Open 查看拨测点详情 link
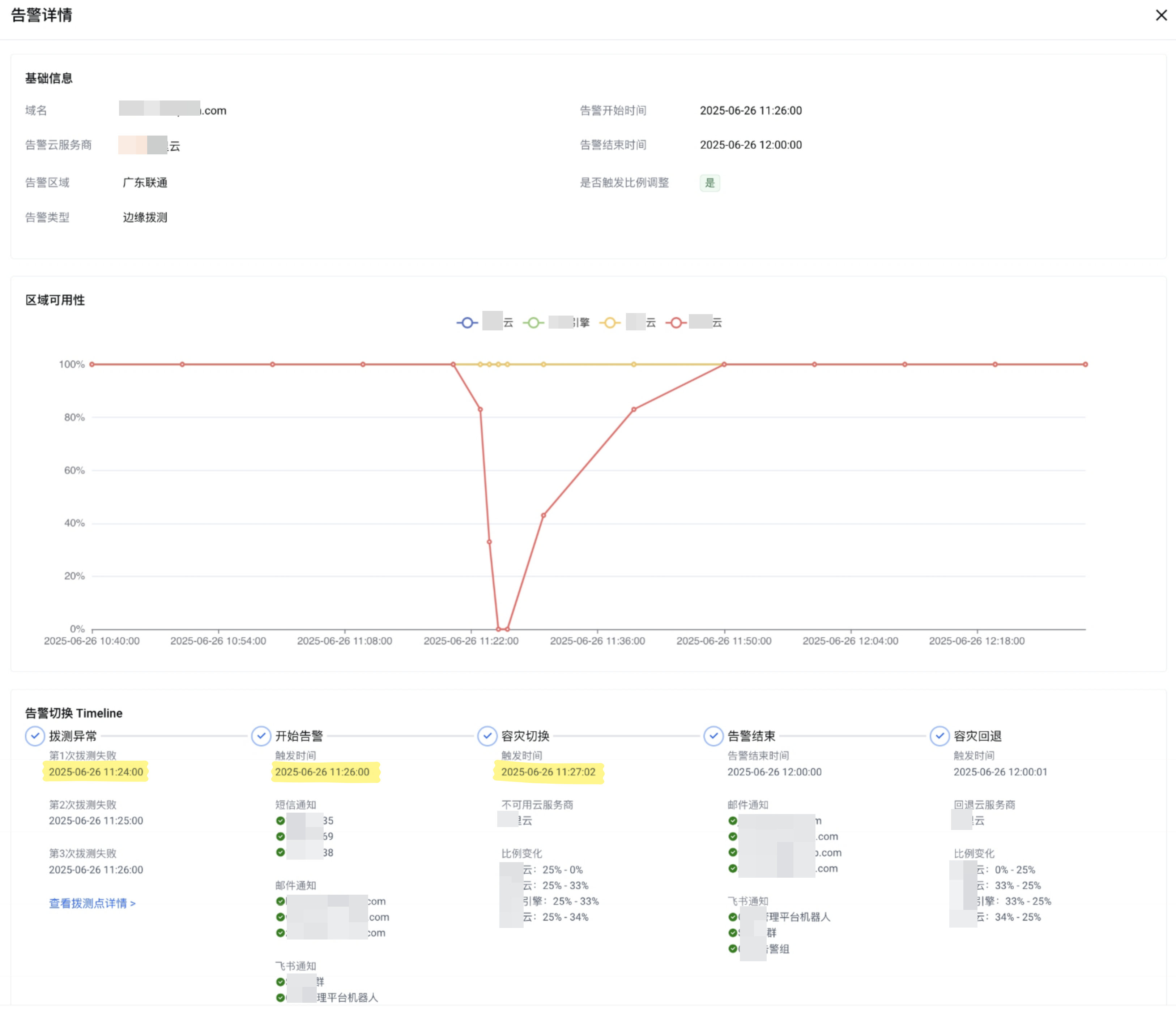This screenshot has width=1176, height=1010. point(92,903)
